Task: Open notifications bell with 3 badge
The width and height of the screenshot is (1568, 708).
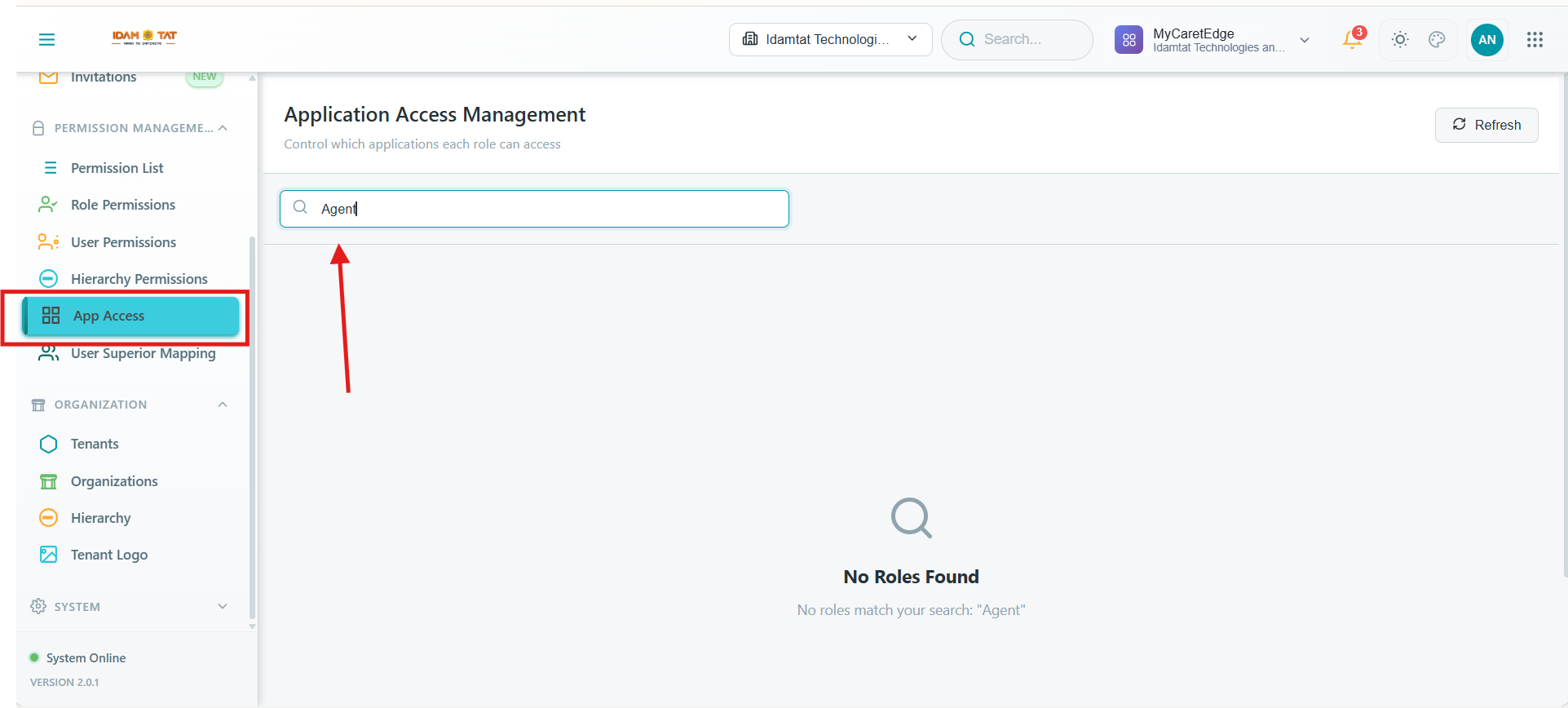Action: tap(1353, 39)
